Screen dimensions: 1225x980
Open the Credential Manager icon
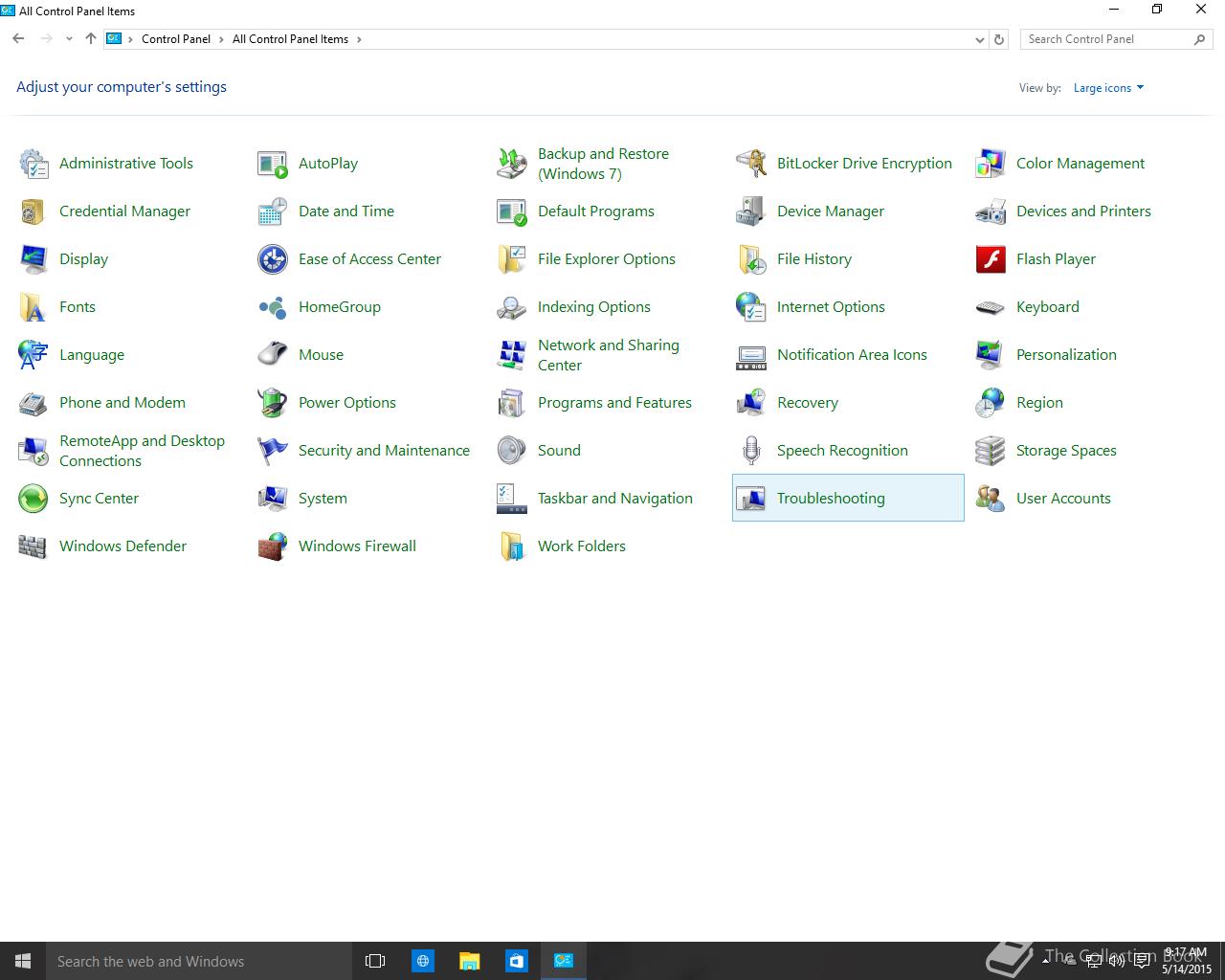click(33, 212)
